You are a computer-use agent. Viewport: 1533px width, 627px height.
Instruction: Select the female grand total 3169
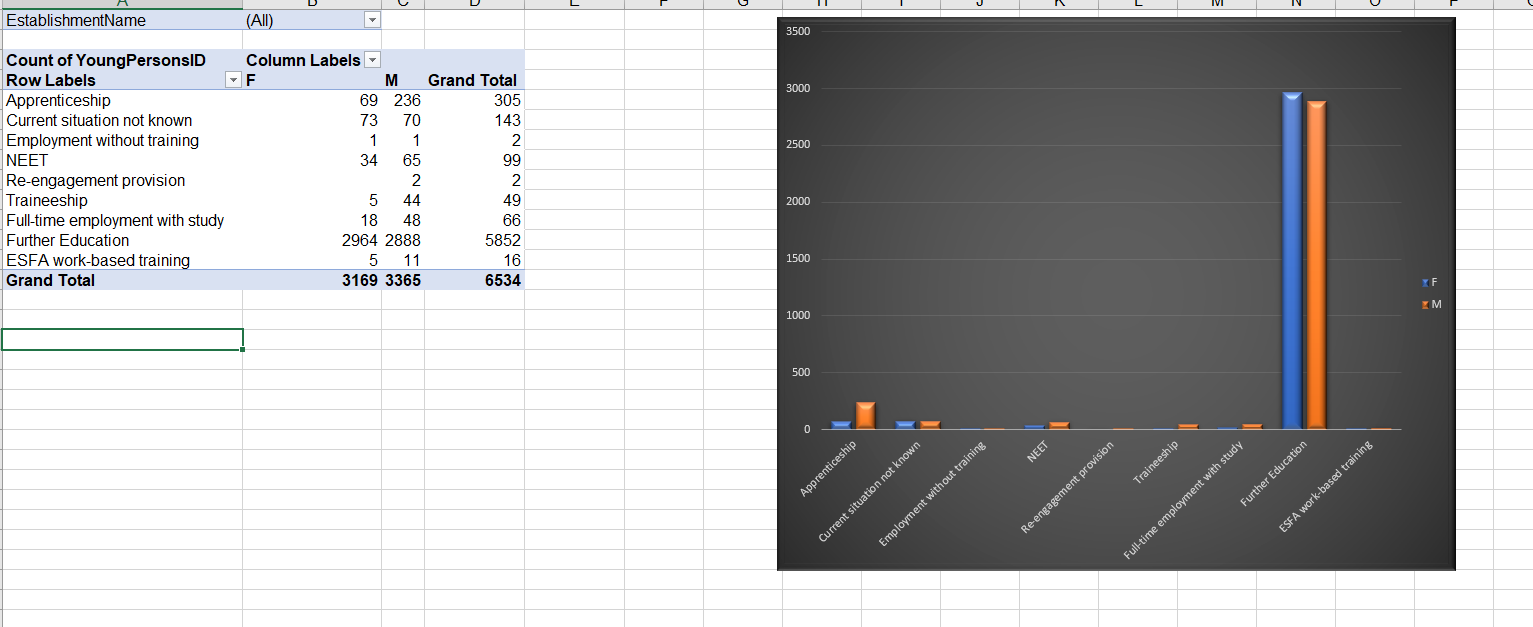pyautogui.click(x=360, y=280)
